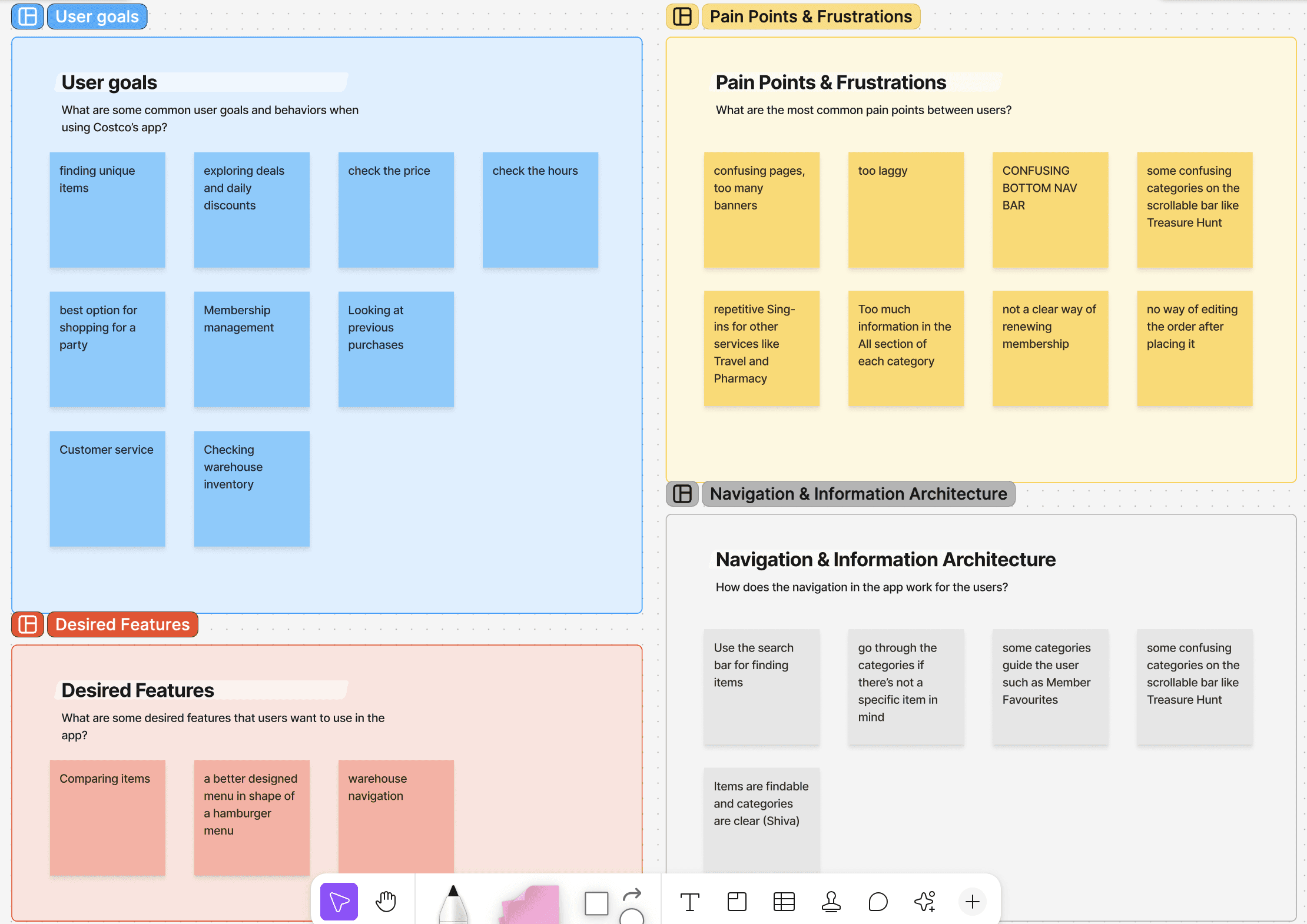Select the 'not a clear way of renewing membership' sticky
This screenshot has height=924, width=1307.
[x=1050, y=348]
